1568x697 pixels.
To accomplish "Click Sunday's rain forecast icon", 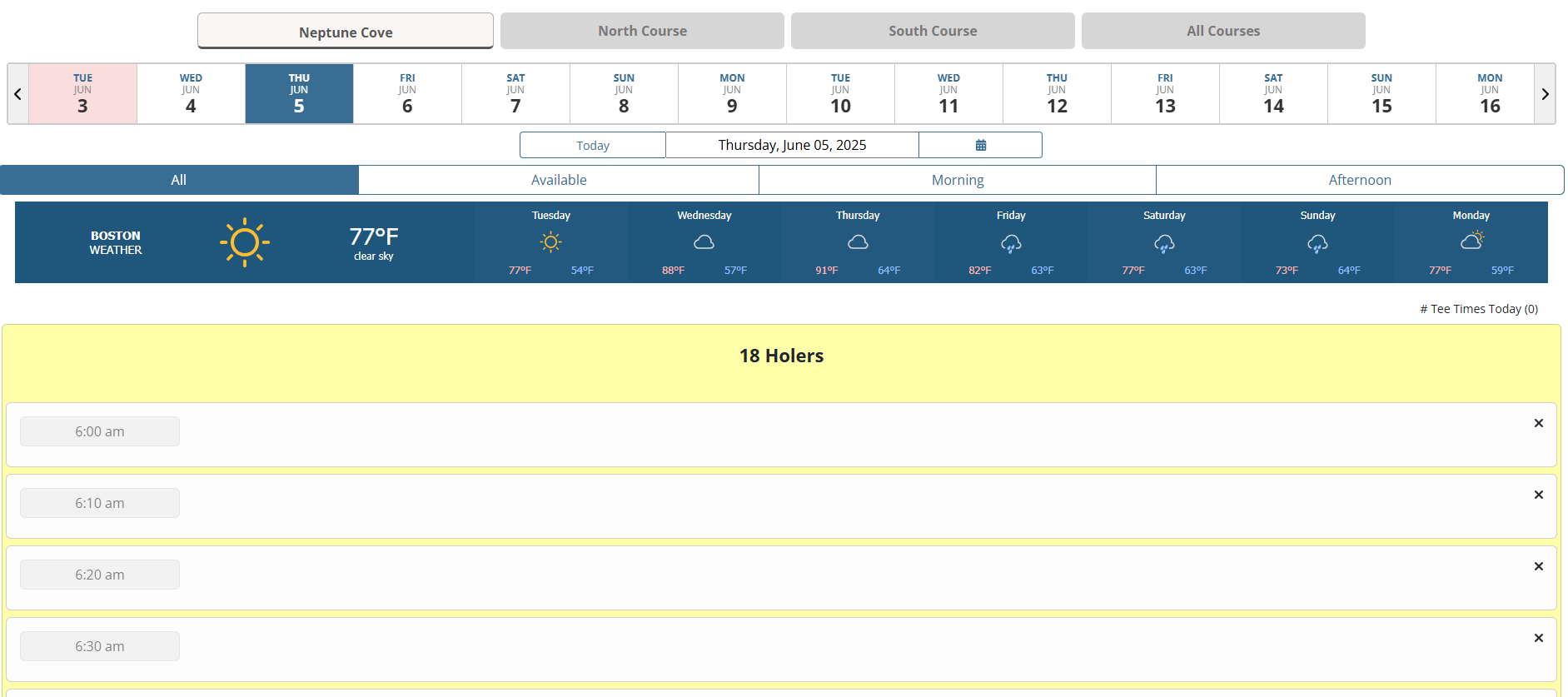I will coord(1317,243).
